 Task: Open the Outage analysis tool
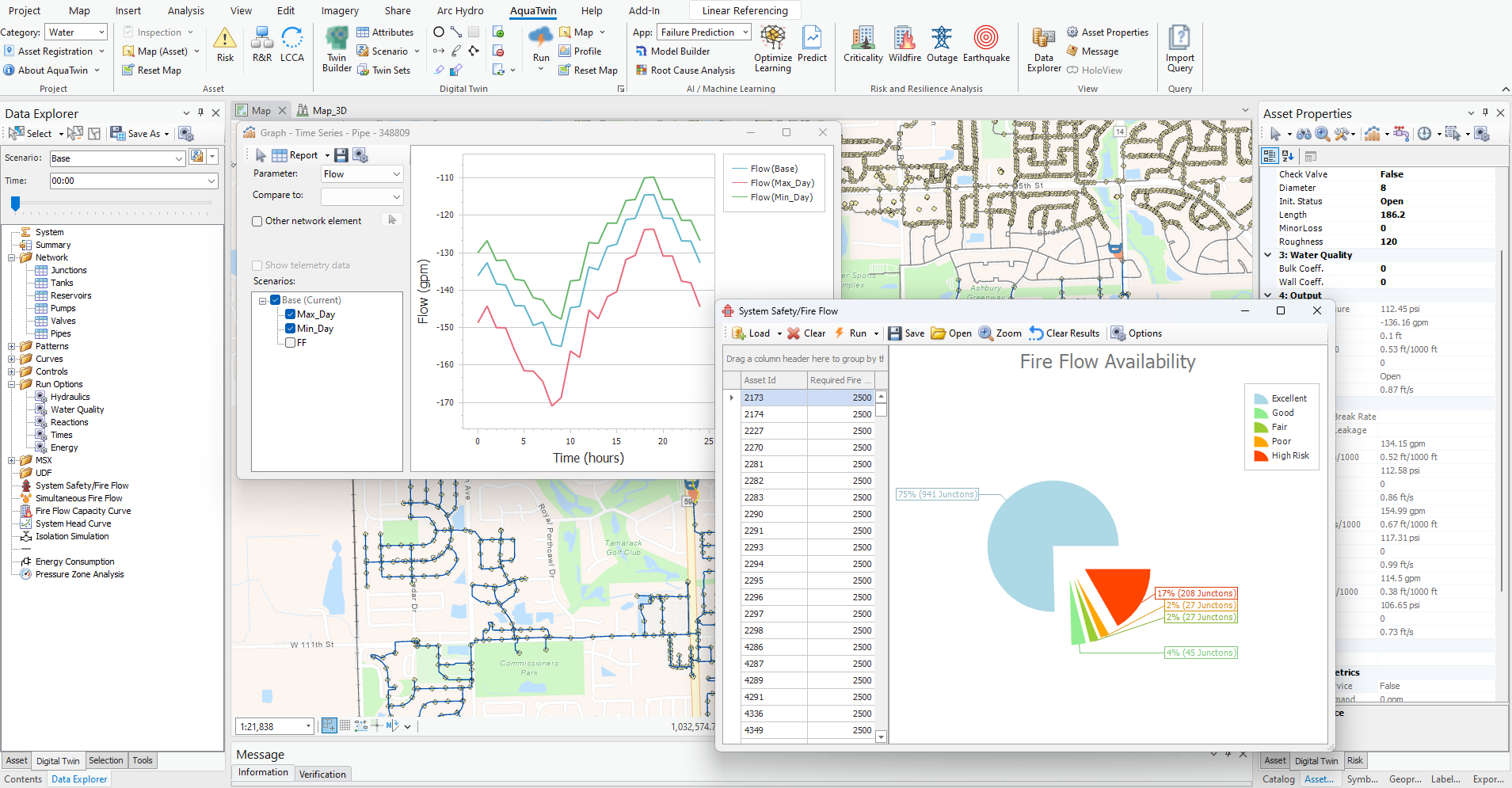(942, 44)
